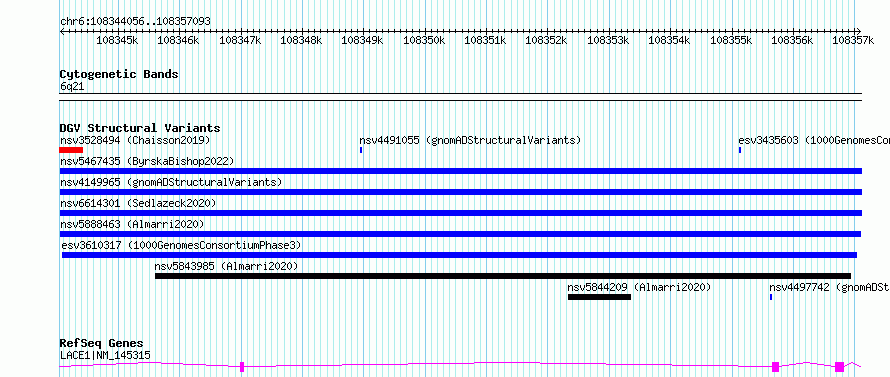Image resolution: width=890 pixels, height=377 pixels.
Task: Click the 108347k ruler tick label
Action: (240, 40)
